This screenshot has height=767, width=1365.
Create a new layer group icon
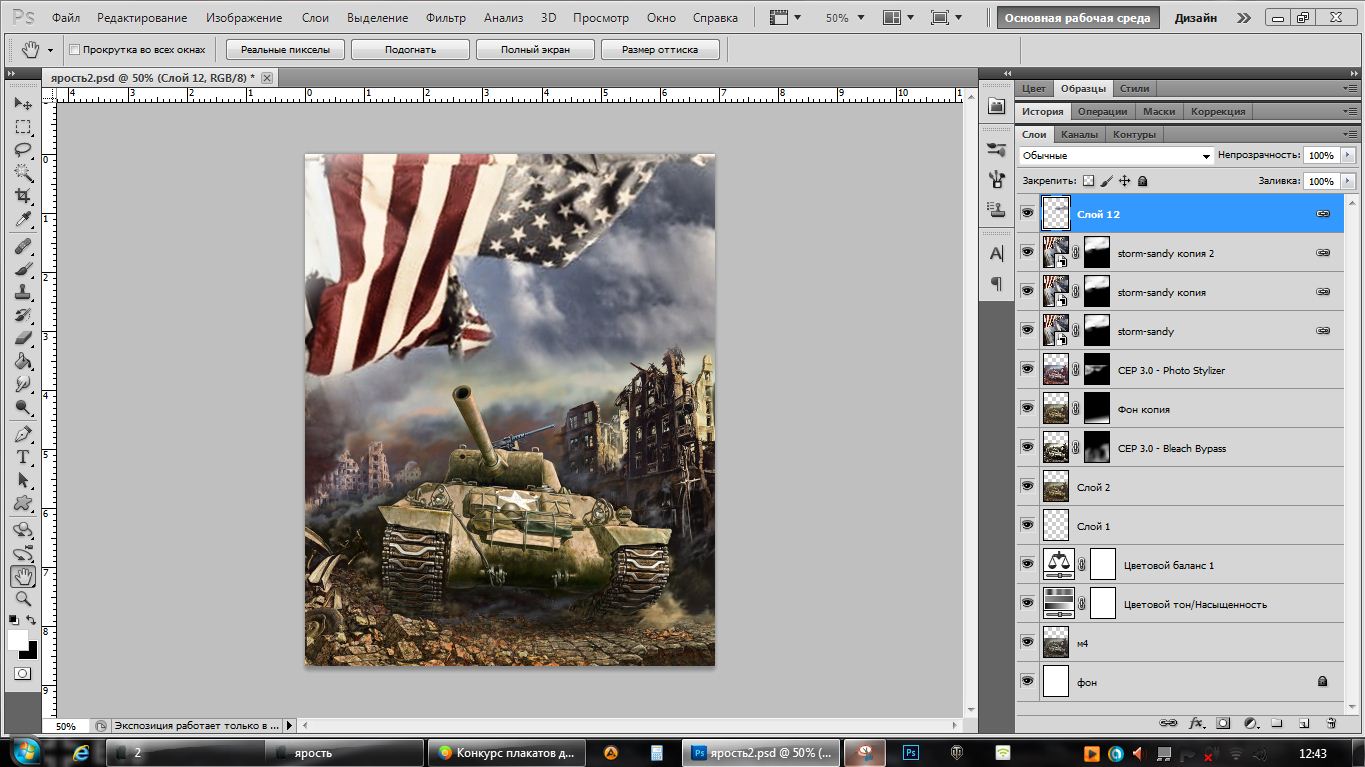1277,722
